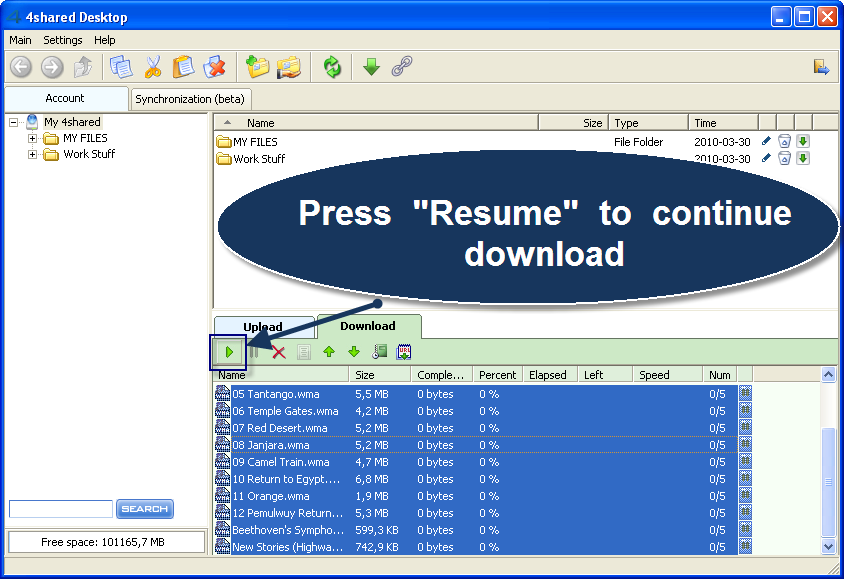This screenshot has width=844, height=579.
Task: Download MY FILES using its green arrow icon
Action: click(803, 142)
